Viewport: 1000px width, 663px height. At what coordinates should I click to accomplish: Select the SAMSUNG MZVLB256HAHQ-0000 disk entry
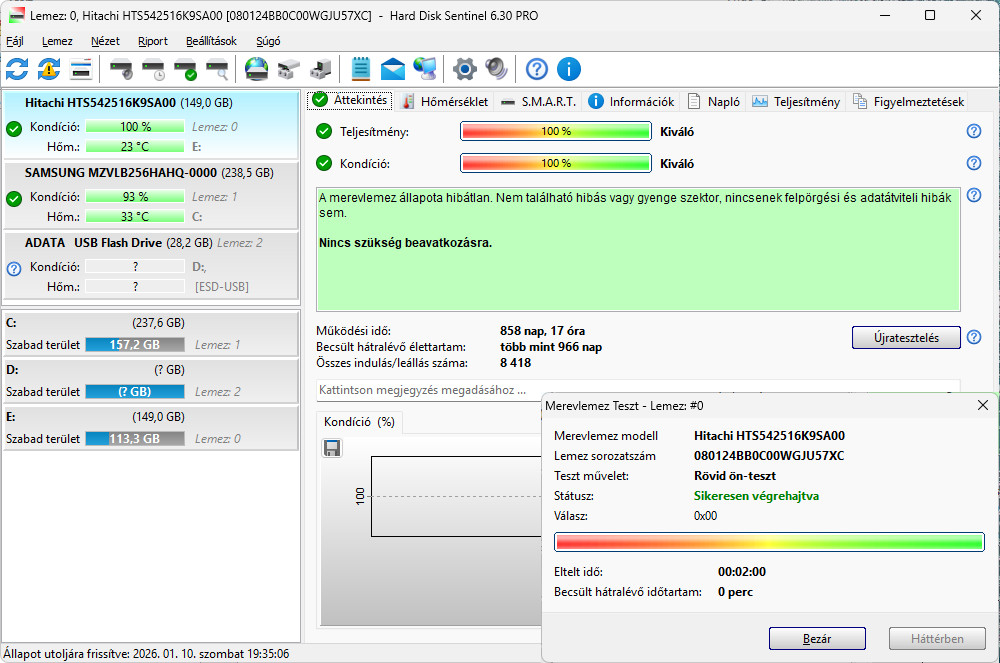click(x=150, y=173)
